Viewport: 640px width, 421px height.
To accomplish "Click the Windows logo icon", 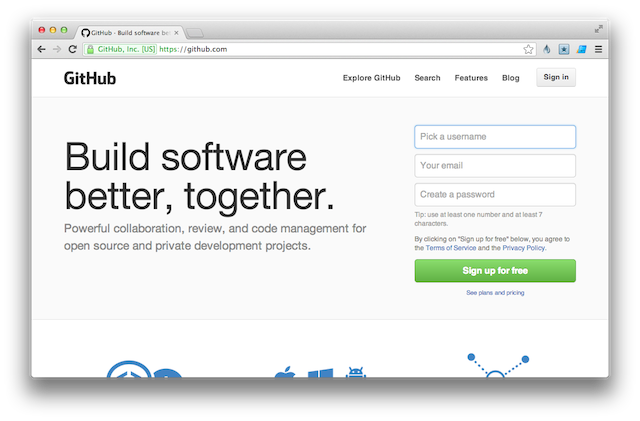I will point(320,374).
